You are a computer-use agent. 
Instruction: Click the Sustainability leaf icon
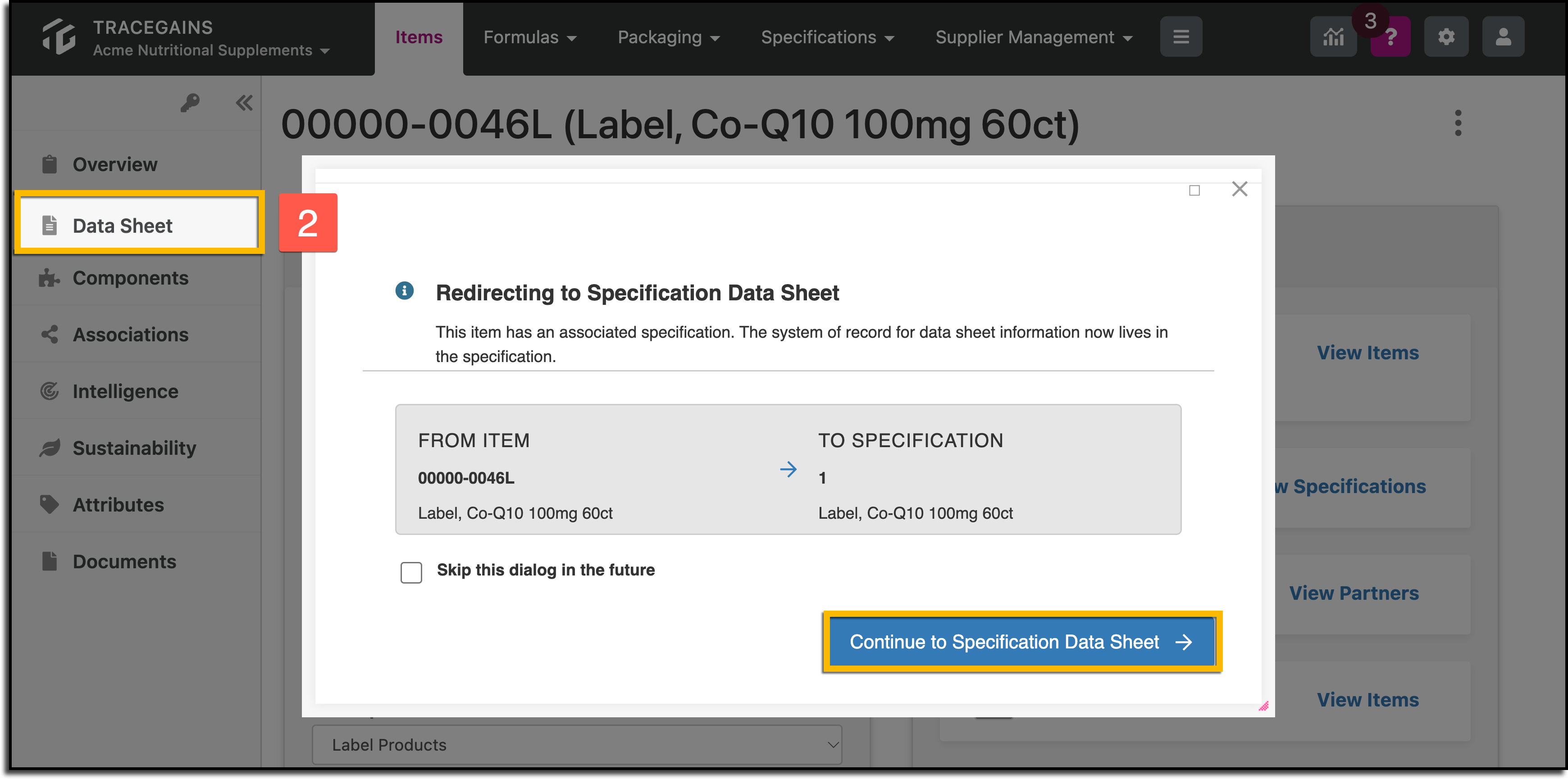pyautogui.click(x=49, y=448)
